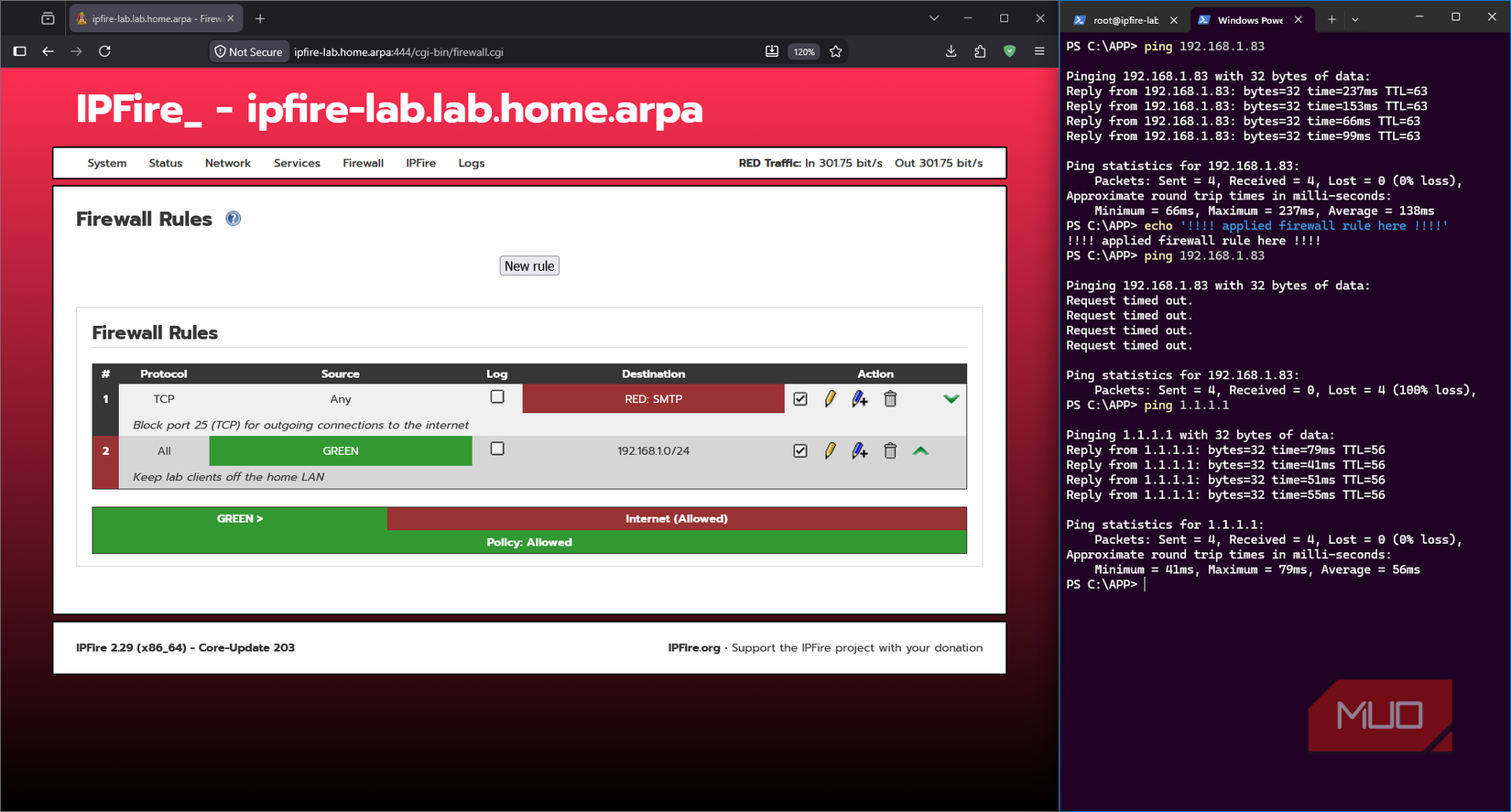The height and width of the screenshot is (812, 1511).
Task: Reload the firewall page in browser
Action: click(x=105, y=51)
